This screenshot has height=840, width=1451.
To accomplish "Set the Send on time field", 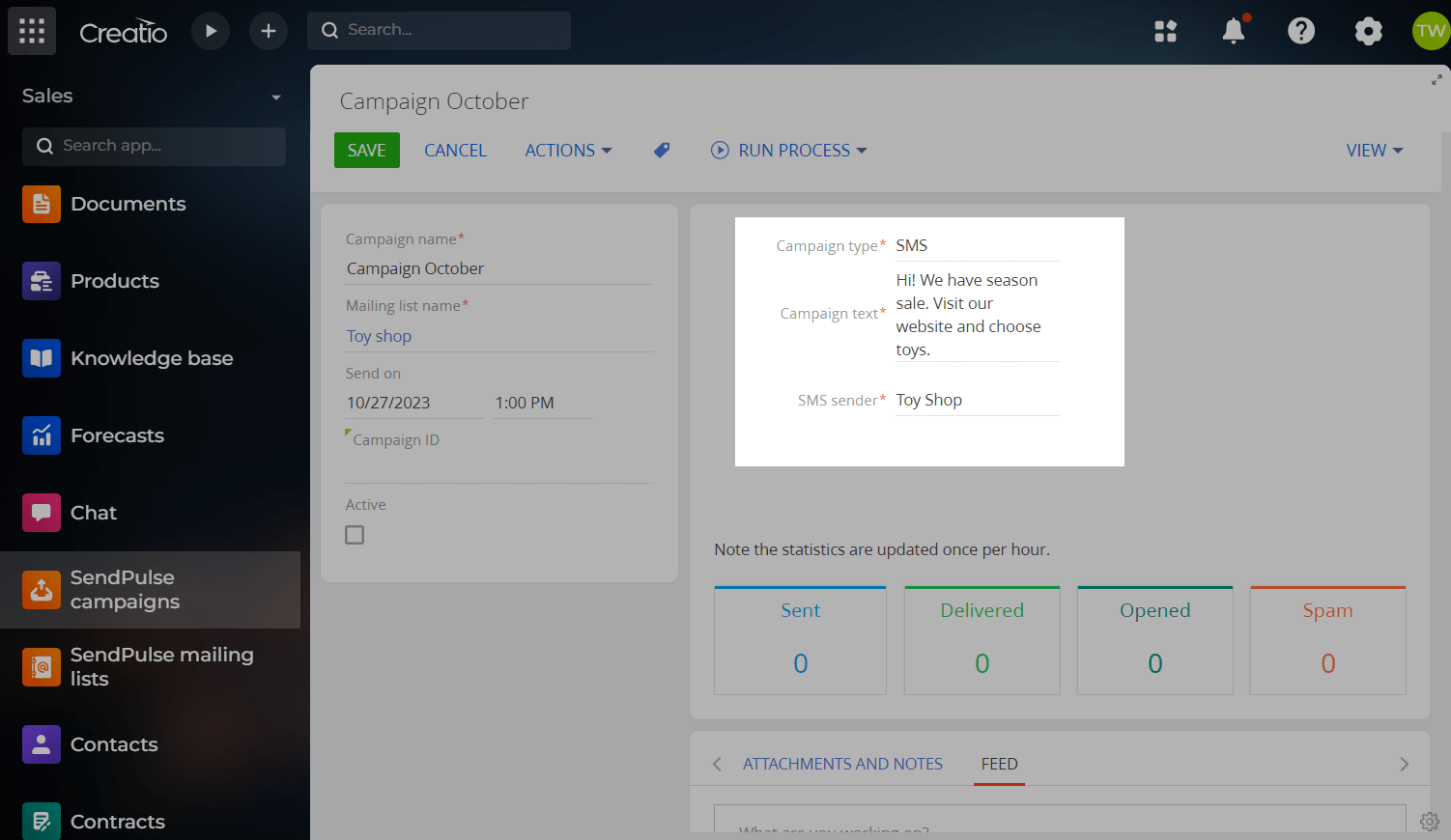I will click(542, 403).
